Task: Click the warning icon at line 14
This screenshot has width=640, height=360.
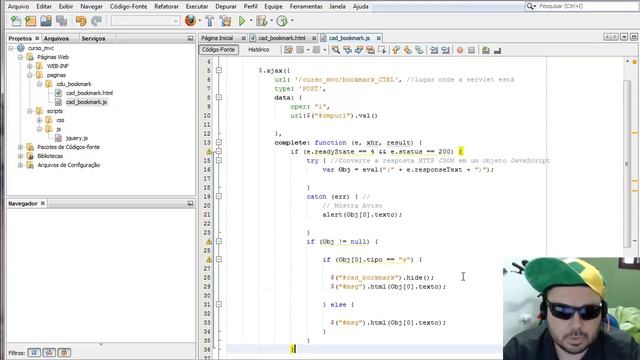Action: click(x=209, y=151)
